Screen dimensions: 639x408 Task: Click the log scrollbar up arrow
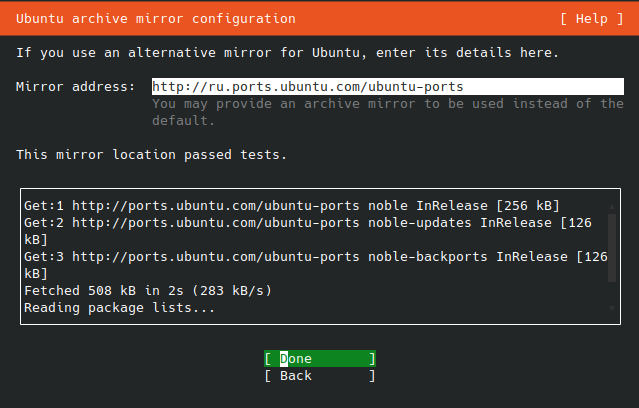[612, 207]
